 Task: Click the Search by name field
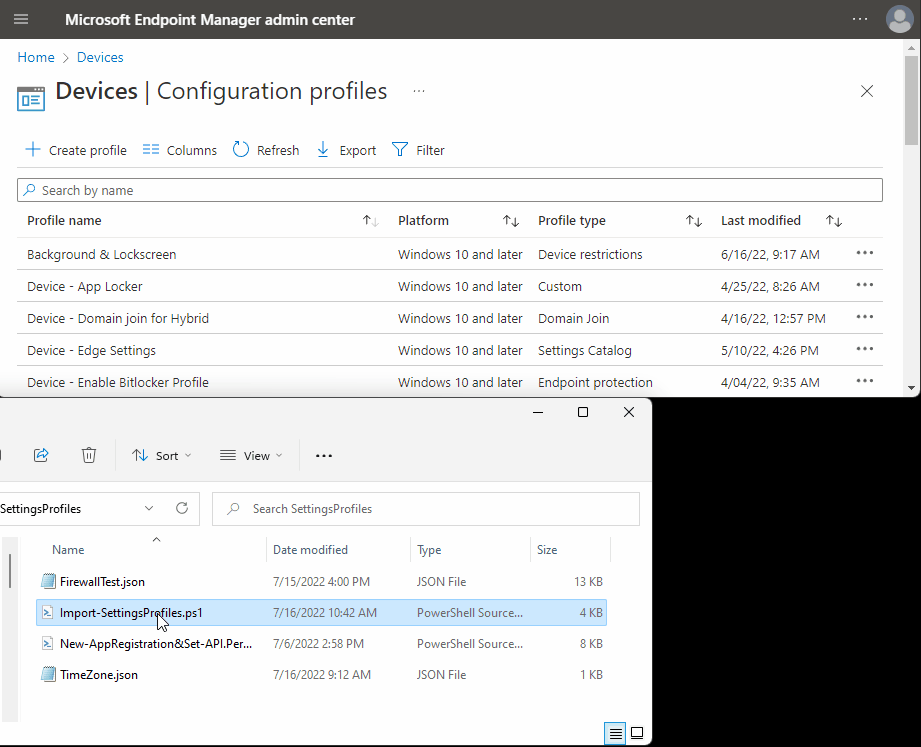coord(450,190)
